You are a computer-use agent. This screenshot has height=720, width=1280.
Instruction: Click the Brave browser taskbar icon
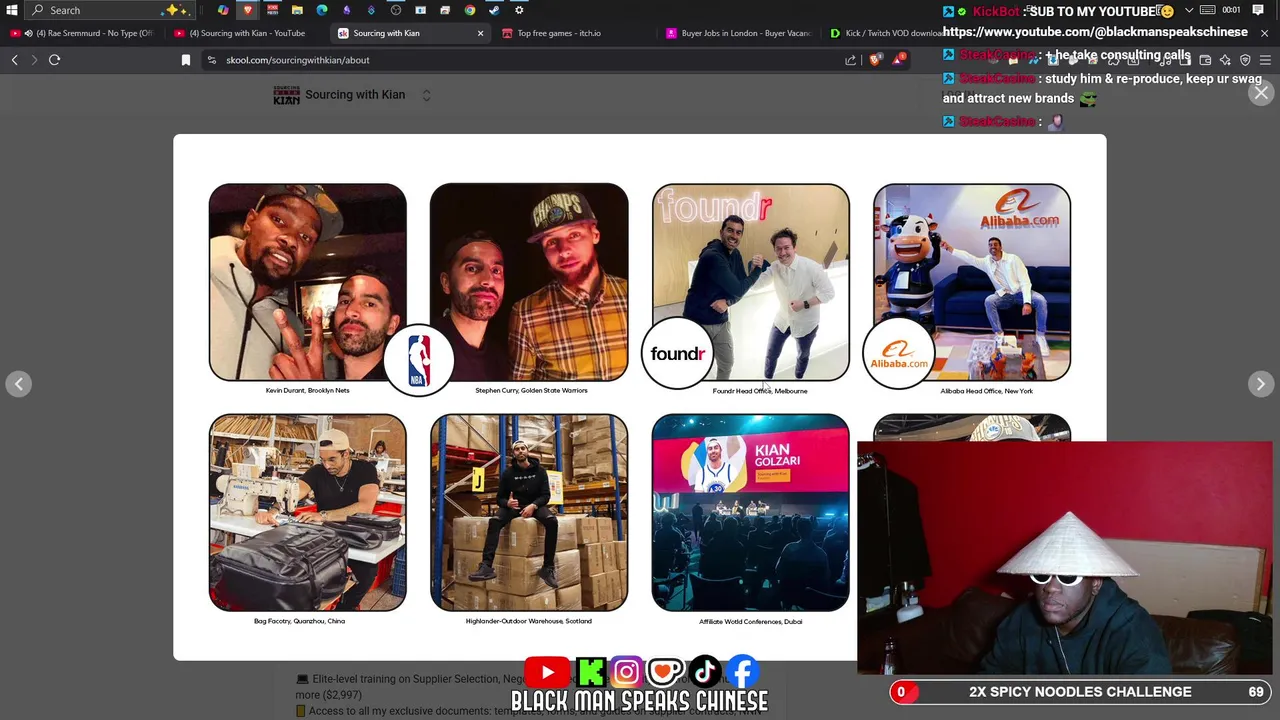[x=248, y=10]
